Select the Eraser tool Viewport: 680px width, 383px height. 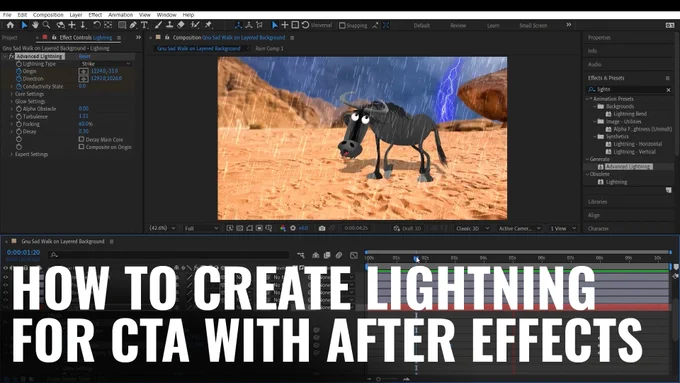[x=181, y=25]
